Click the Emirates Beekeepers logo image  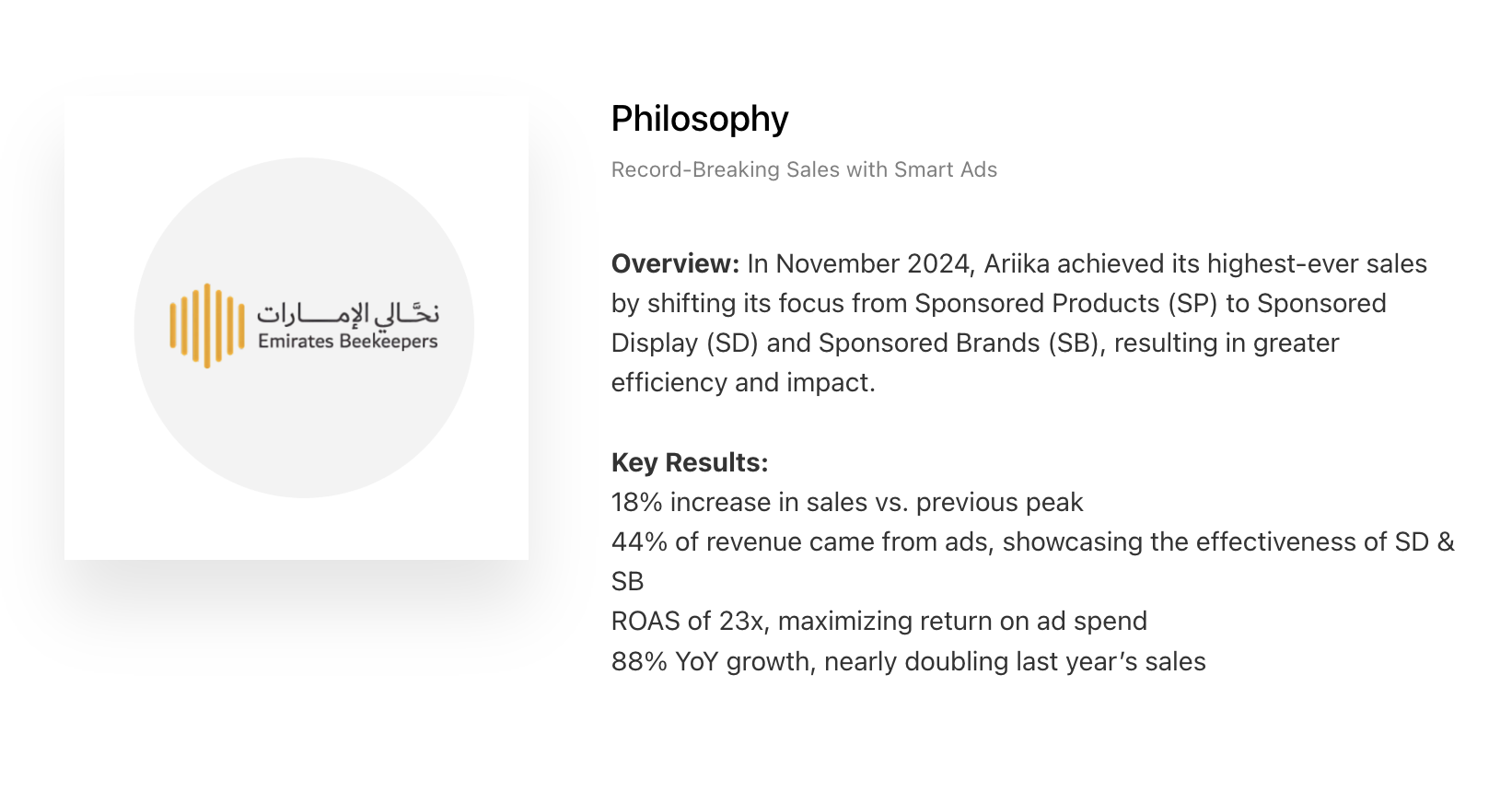(304, 326)
